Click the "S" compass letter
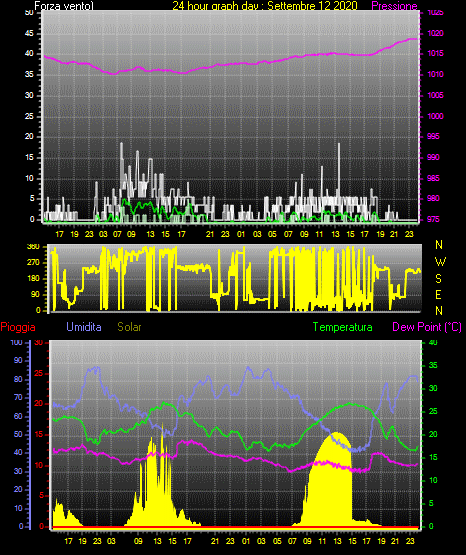The image size is (466, 555). coord(438,279)
